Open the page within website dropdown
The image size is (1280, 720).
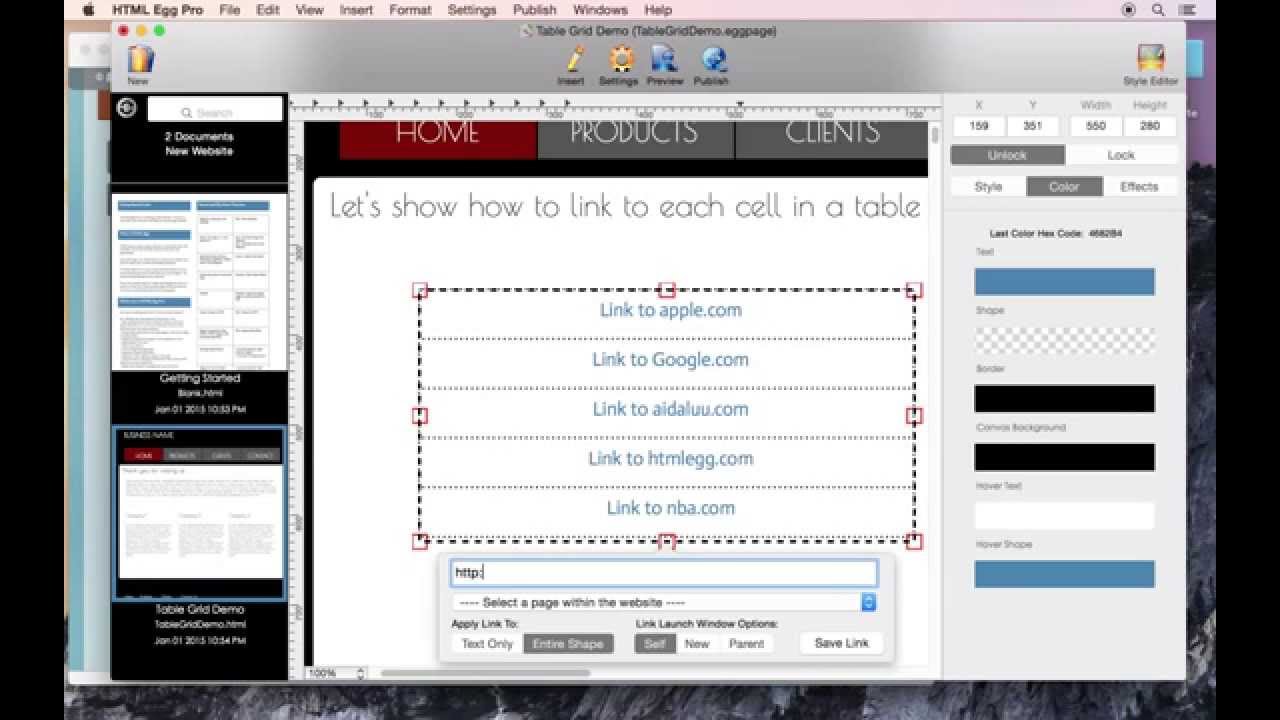pyautogui.click(x=664, y=602)
